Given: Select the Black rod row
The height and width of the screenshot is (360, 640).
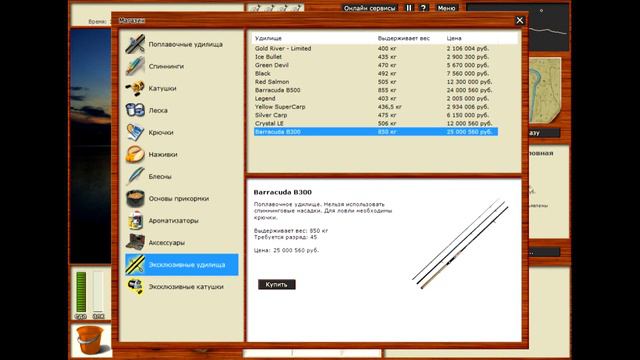Looking at the screenshot, I should click(x=376, y=73).
